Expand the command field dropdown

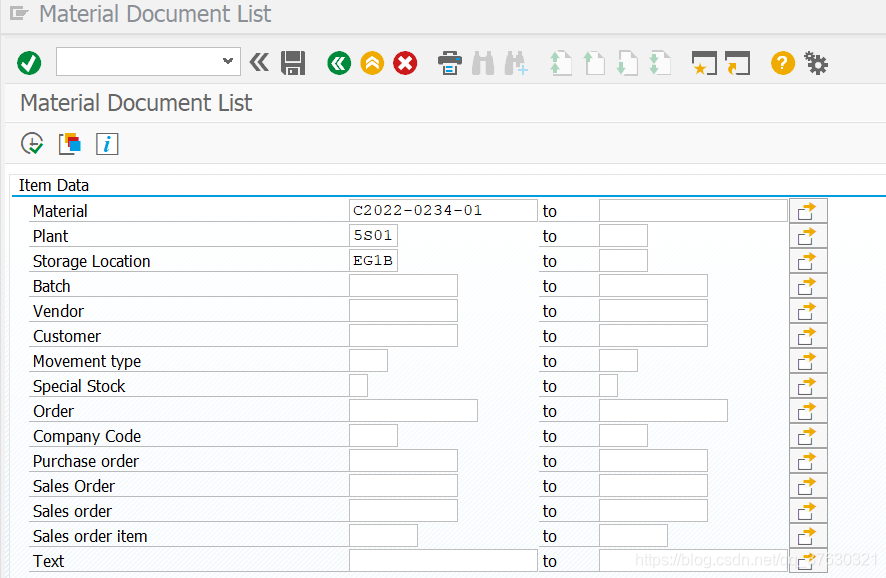(x=228, y=62)
